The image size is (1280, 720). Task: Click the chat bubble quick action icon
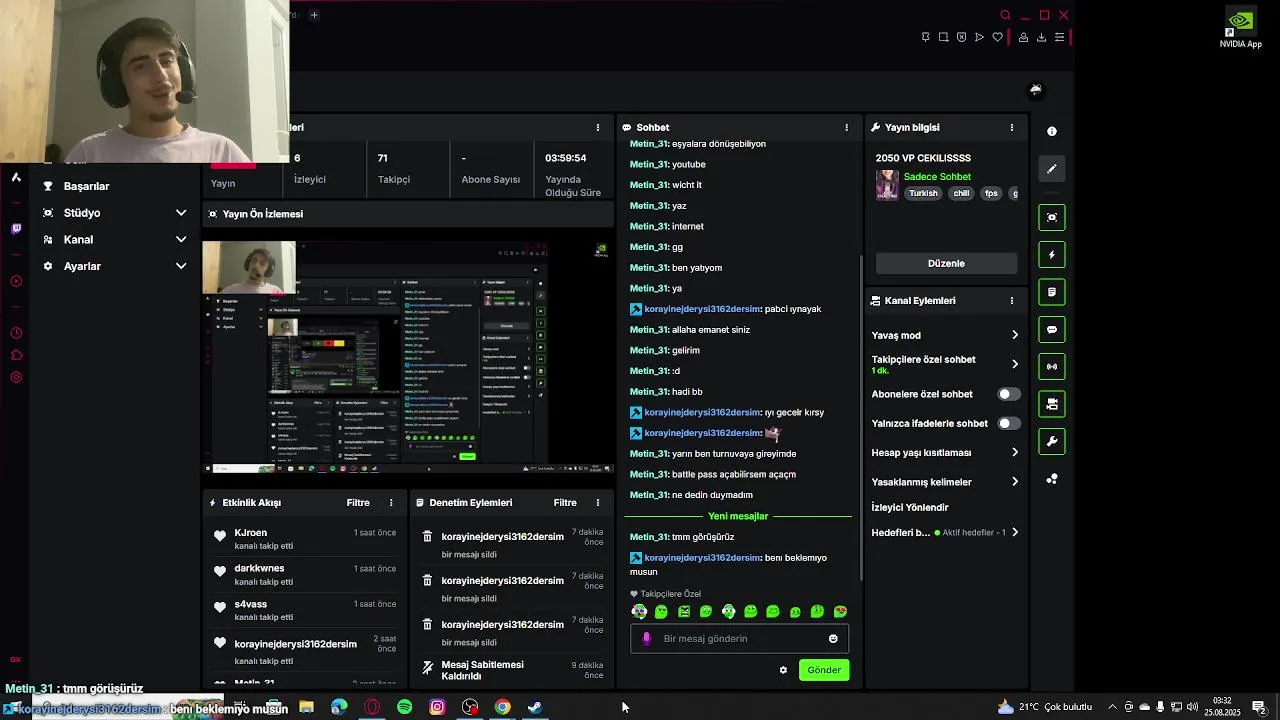click(1051, 329)
